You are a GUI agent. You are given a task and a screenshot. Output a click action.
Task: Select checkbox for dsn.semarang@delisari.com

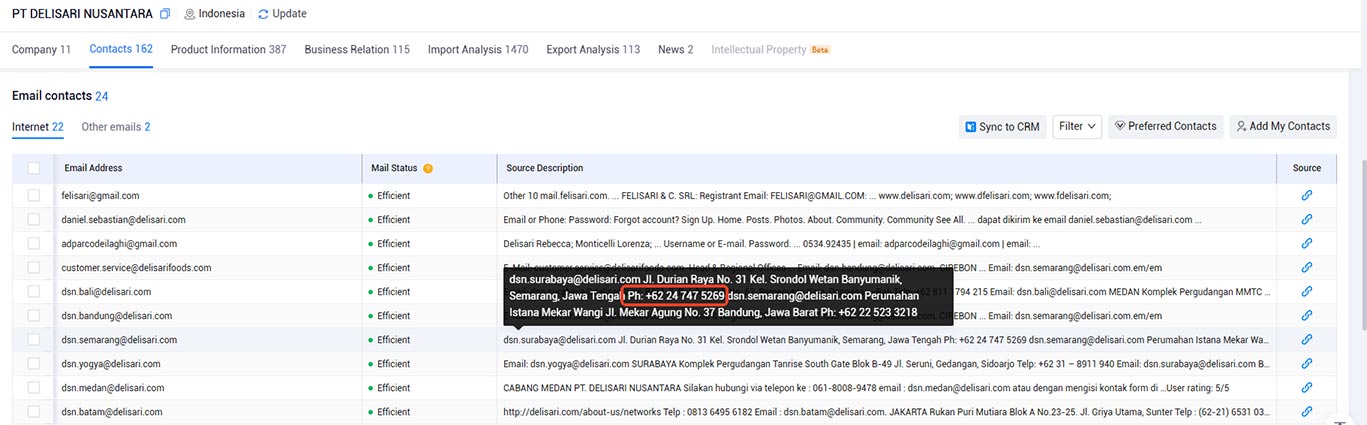coord(34,340)
